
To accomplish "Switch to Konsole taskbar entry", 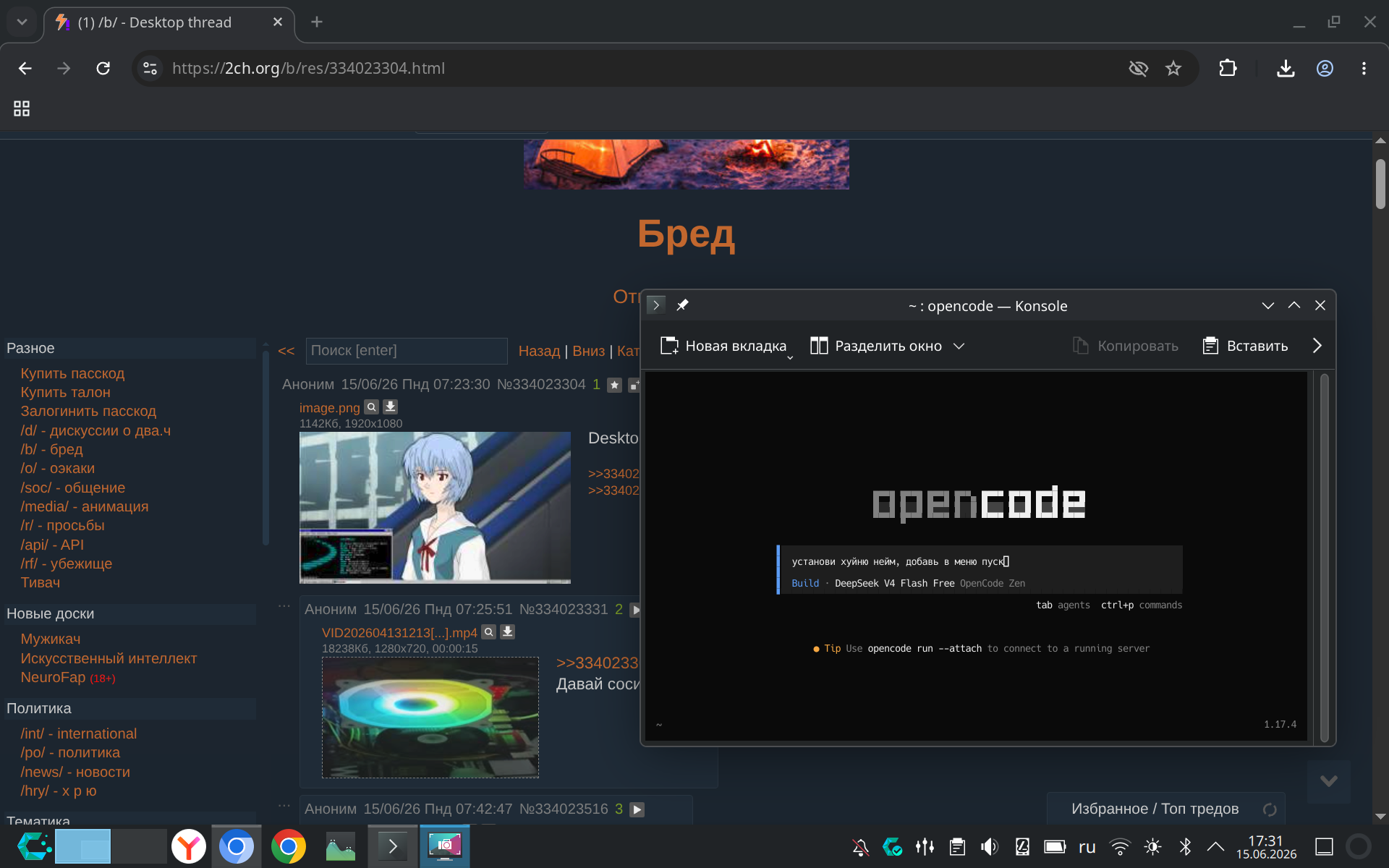I will coord(393,846).
